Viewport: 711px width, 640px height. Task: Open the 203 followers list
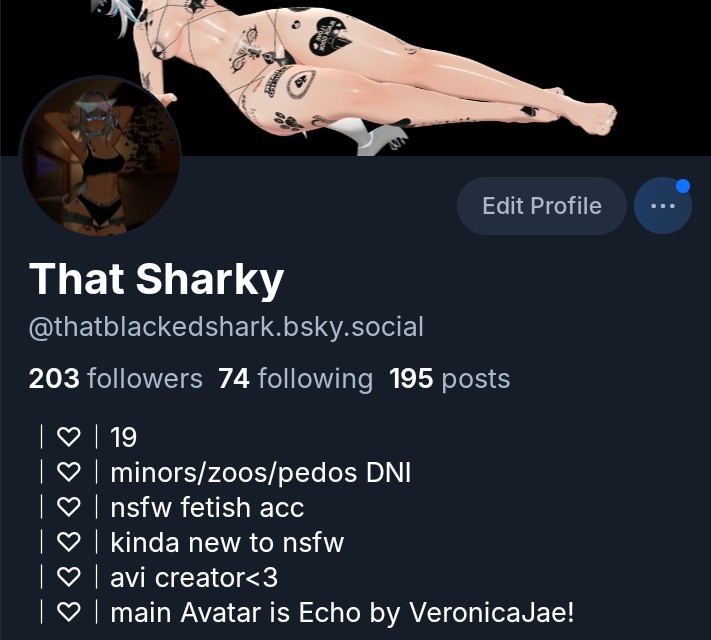116,378
